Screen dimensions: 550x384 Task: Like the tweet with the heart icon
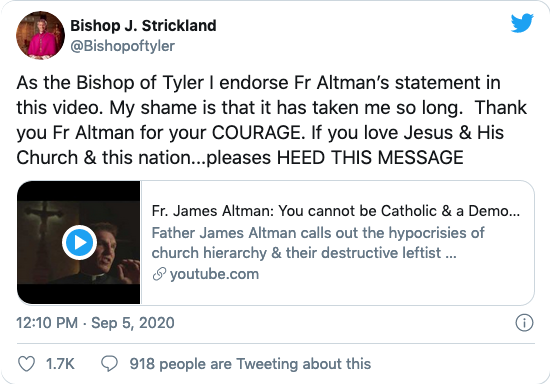[x=26, y=364]
